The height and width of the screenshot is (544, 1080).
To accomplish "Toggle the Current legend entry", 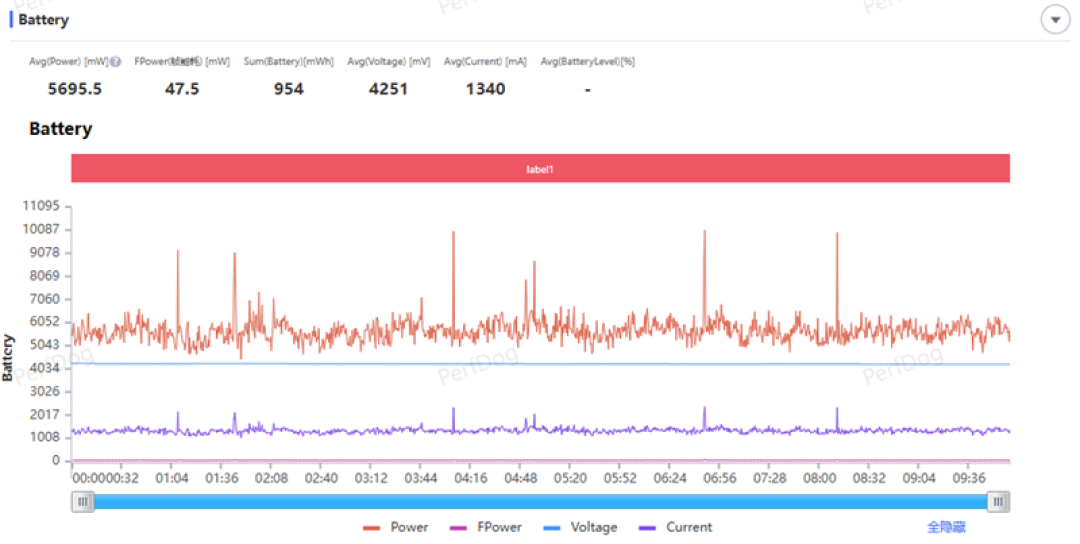I will click(676, 527).
